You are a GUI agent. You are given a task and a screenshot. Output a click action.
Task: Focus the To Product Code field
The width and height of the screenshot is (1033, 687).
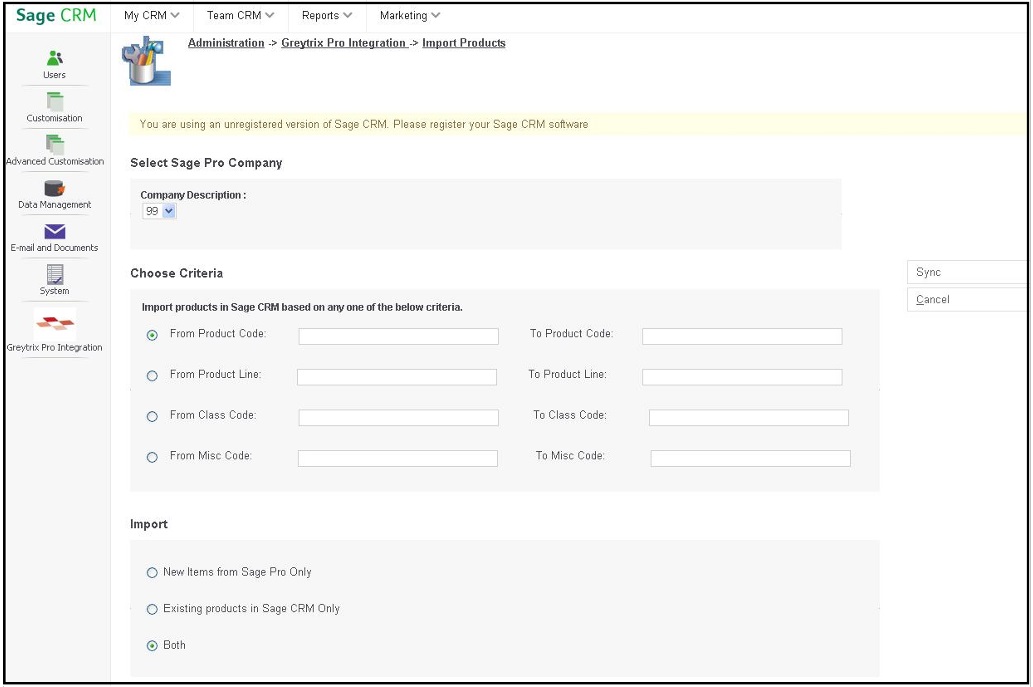[x=742, y=337]
